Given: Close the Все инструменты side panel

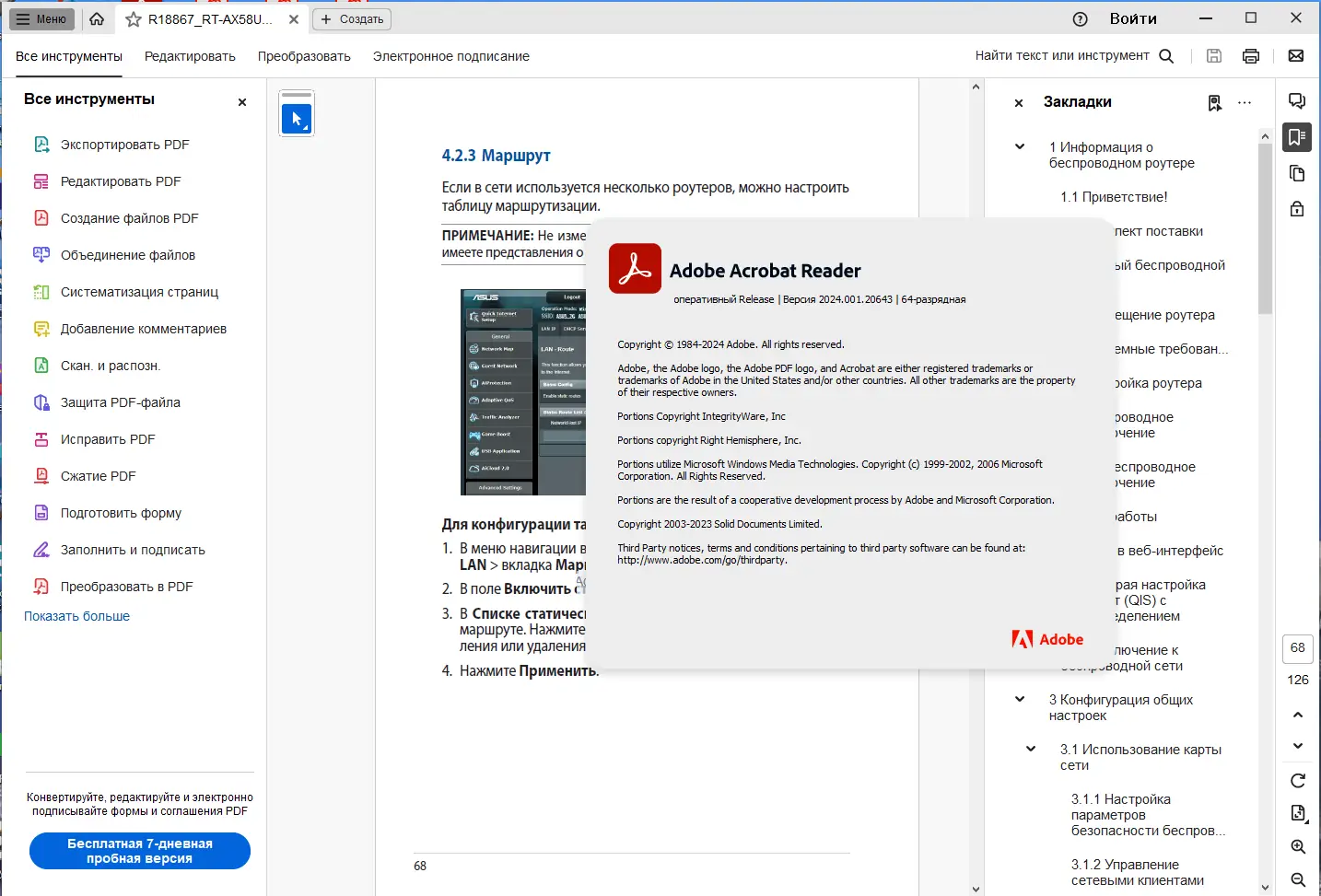Looking at the screenshot, I should (242, 102).
